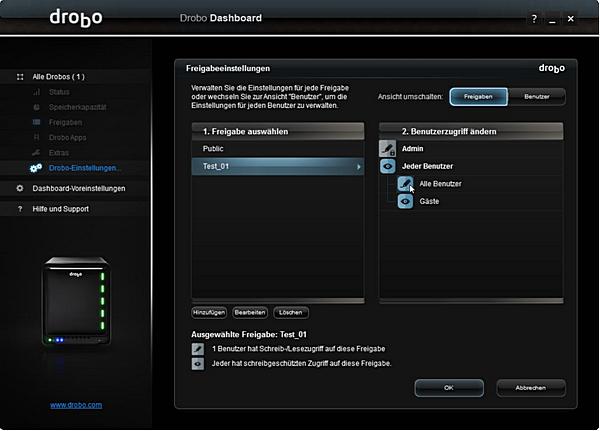600x431 pixels.
Task: Open help with the title bar question mark
Action: (x=534, y=19)
